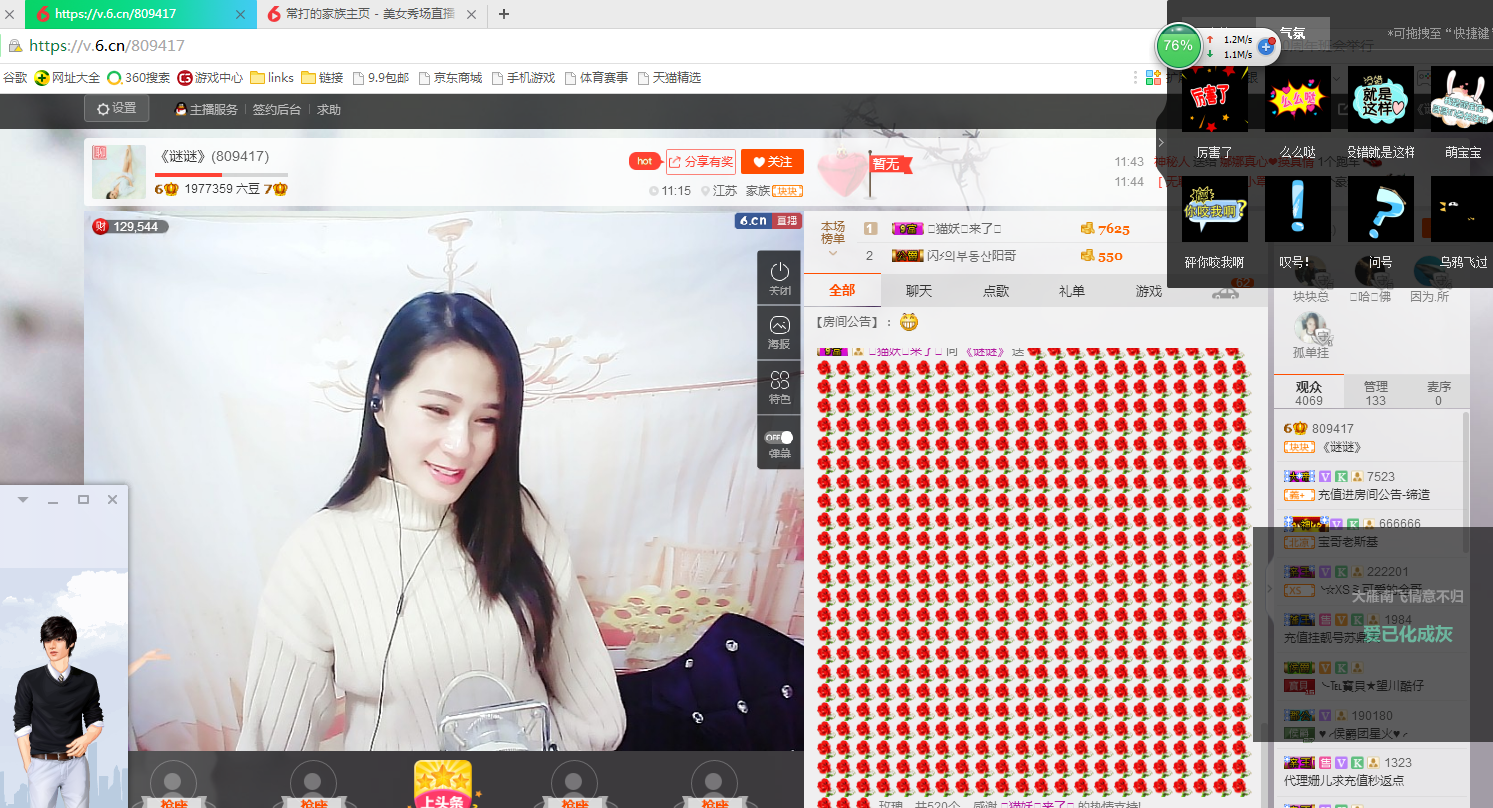Open the 360搜索 bookmark
Viewport: 1493px width, 808px height.
point(139,77)
